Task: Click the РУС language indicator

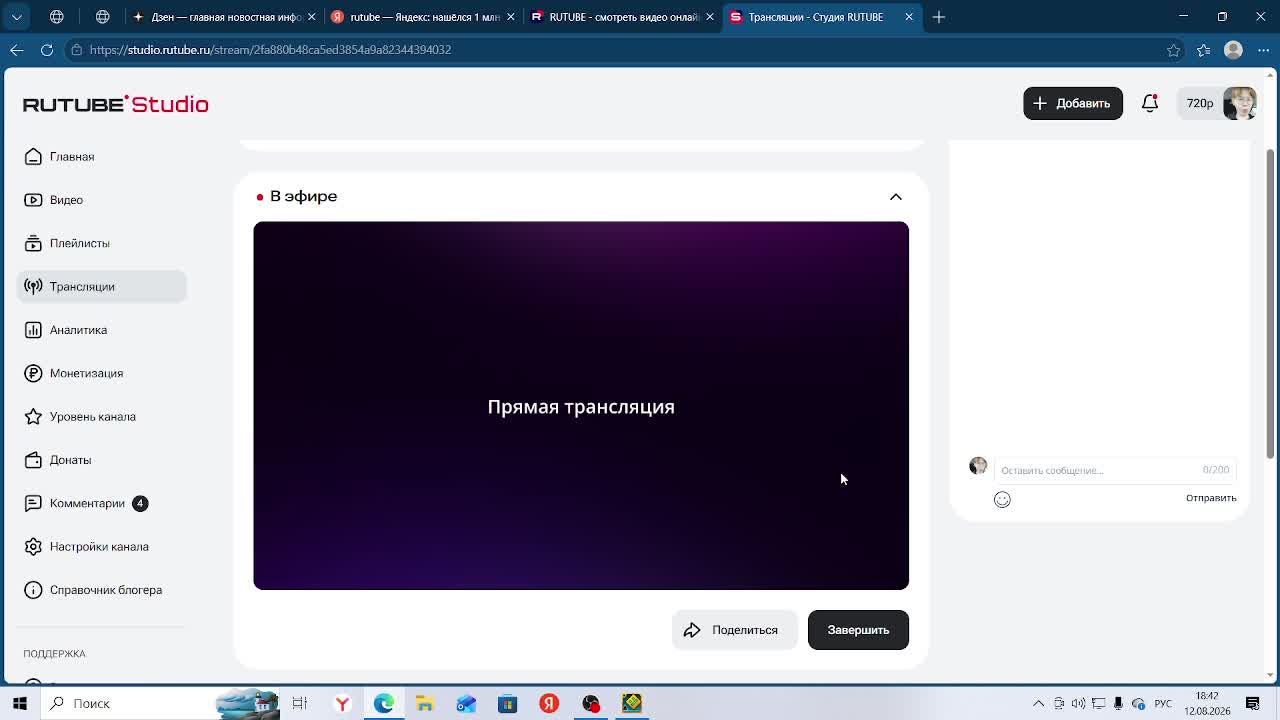Action: tap(1164, 703)
